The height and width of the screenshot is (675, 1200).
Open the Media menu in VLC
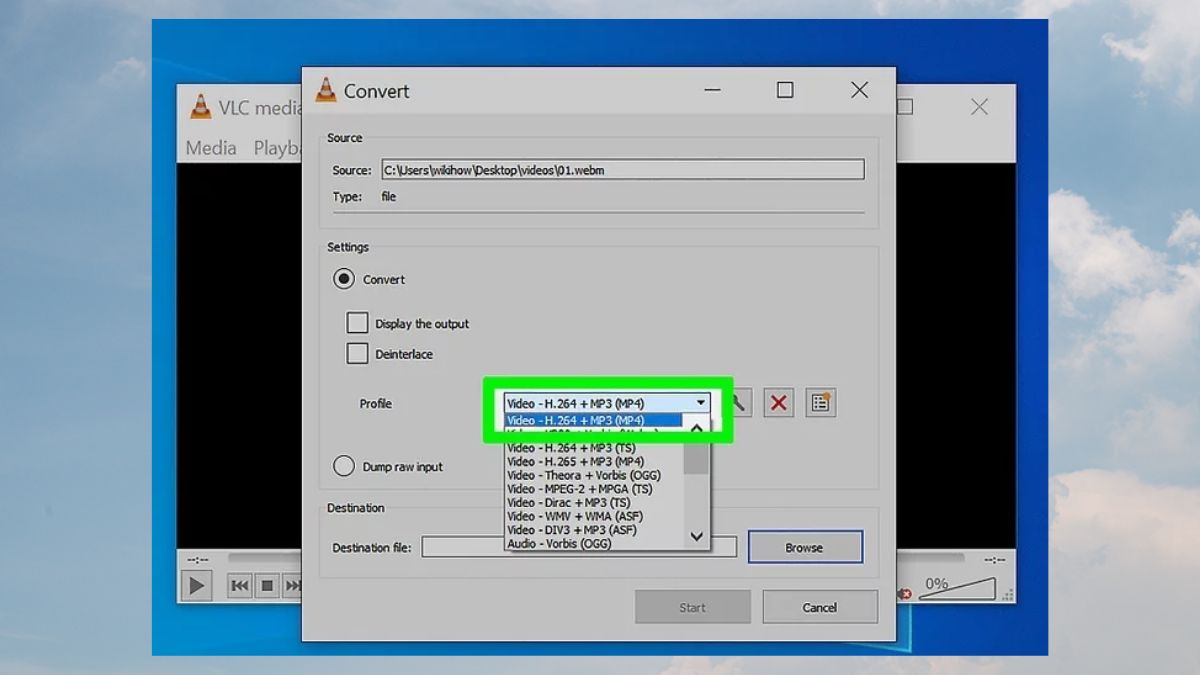[x=211, y=147]
